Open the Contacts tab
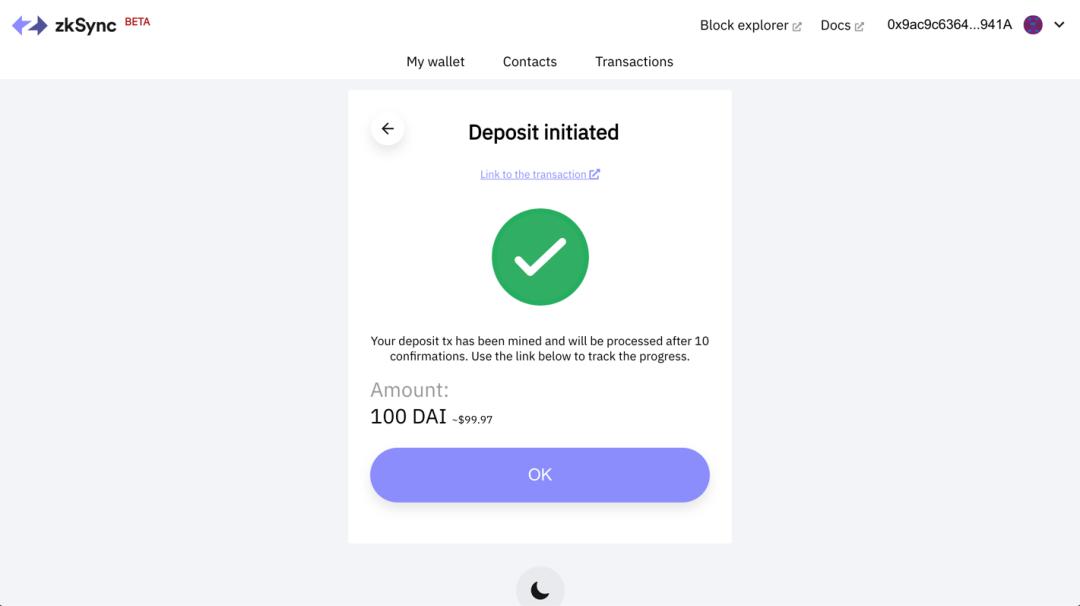1080x606 pixels. [530, 61]
